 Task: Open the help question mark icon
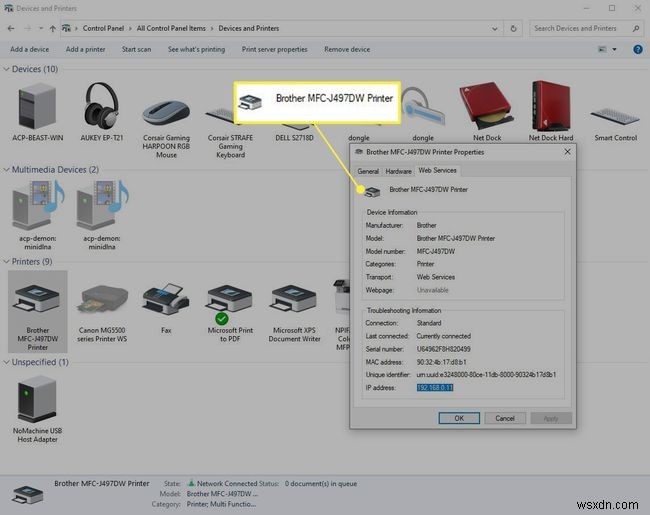point(638,49)
